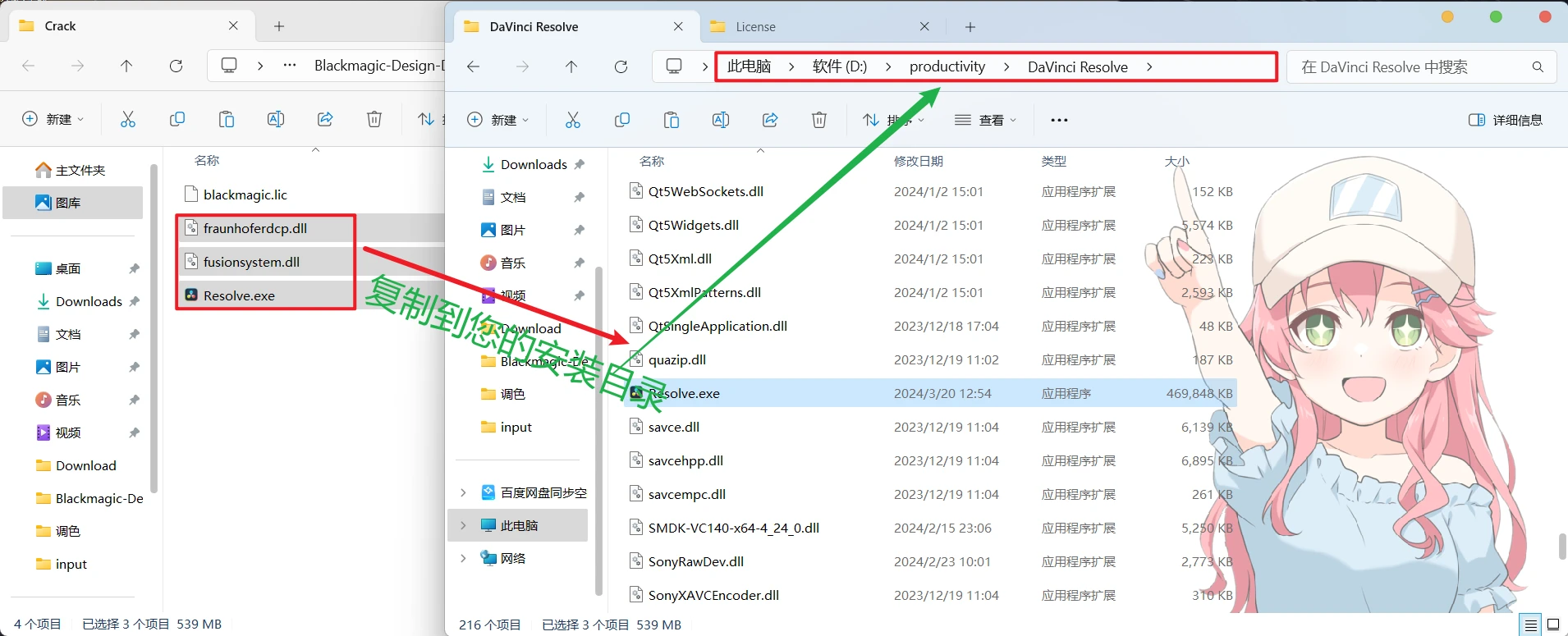Click chevron after productivity in address bar
This screenshot has width=1568, height=636.
pos(1006,67)
